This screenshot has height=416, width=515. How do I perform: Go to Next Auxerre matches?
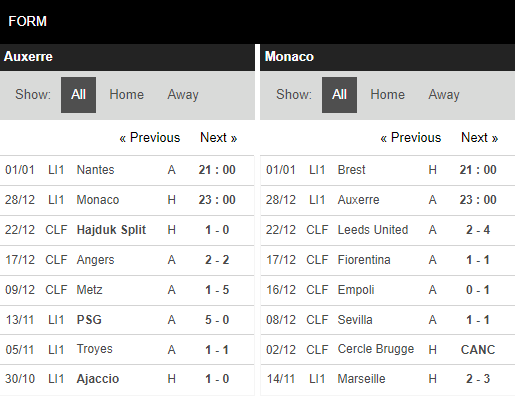coord(219,138)
